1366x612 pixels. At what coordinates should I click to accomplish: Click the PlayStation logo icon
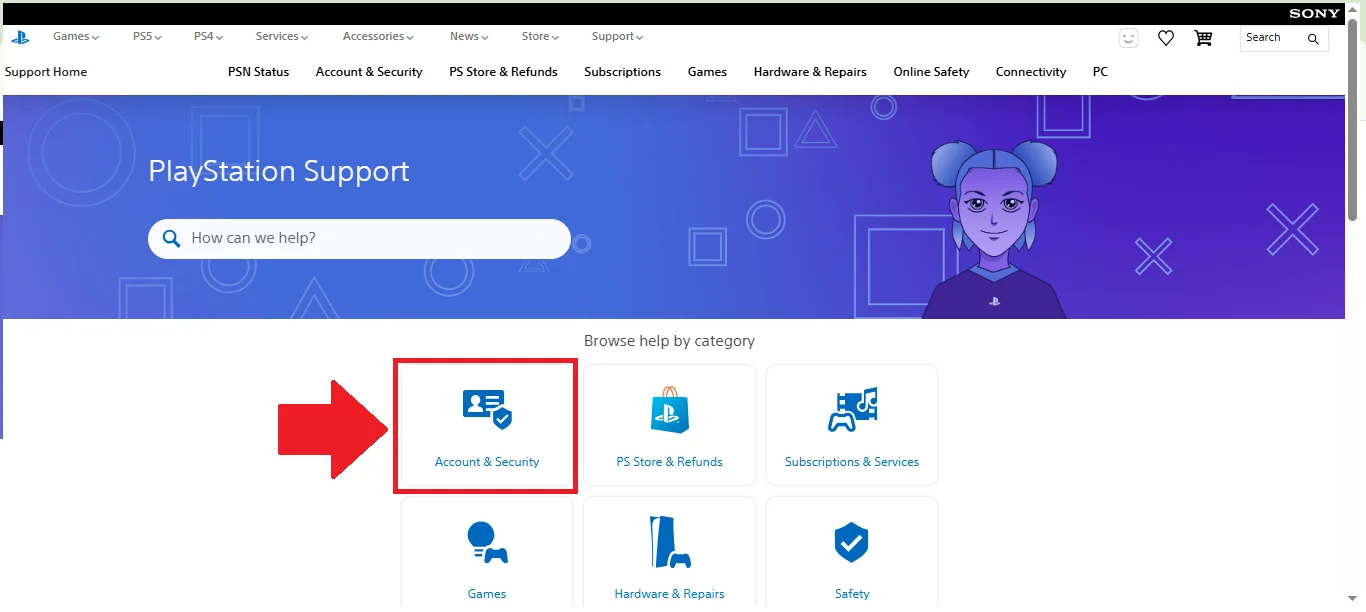[20, 37]
